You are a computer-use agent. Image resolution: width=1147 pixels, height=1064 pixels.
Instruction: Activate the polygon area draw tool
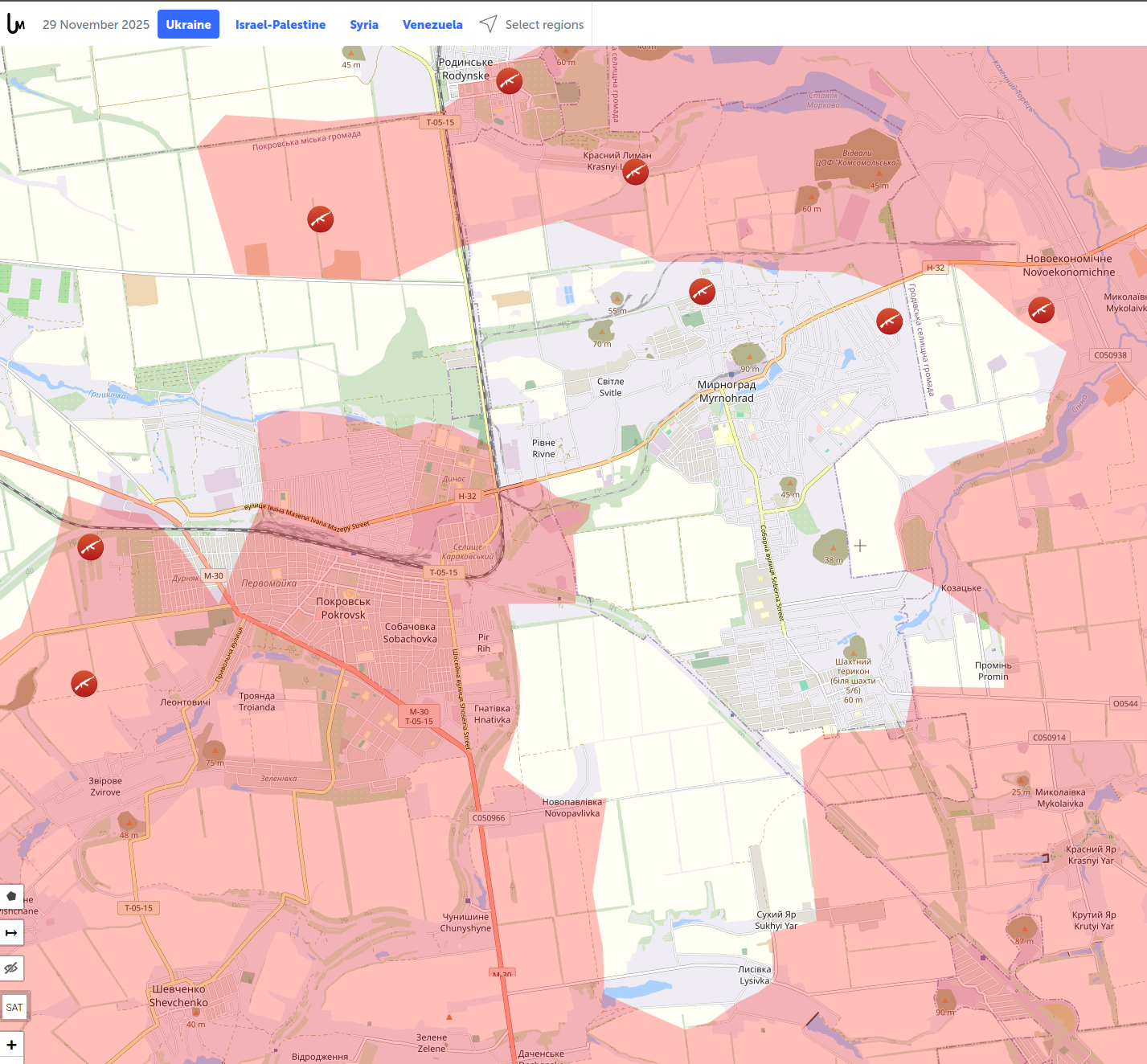click(11, 895)
